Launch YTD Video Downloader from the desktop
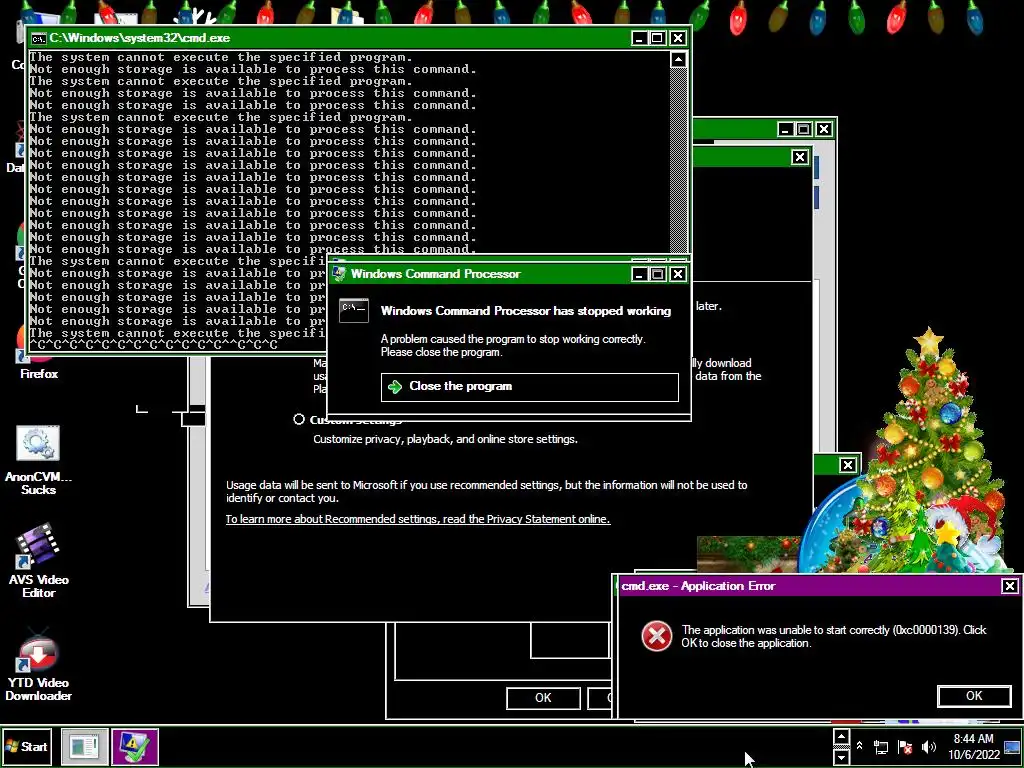This screenshot has width=1024, height=768. tap(39, 665)
